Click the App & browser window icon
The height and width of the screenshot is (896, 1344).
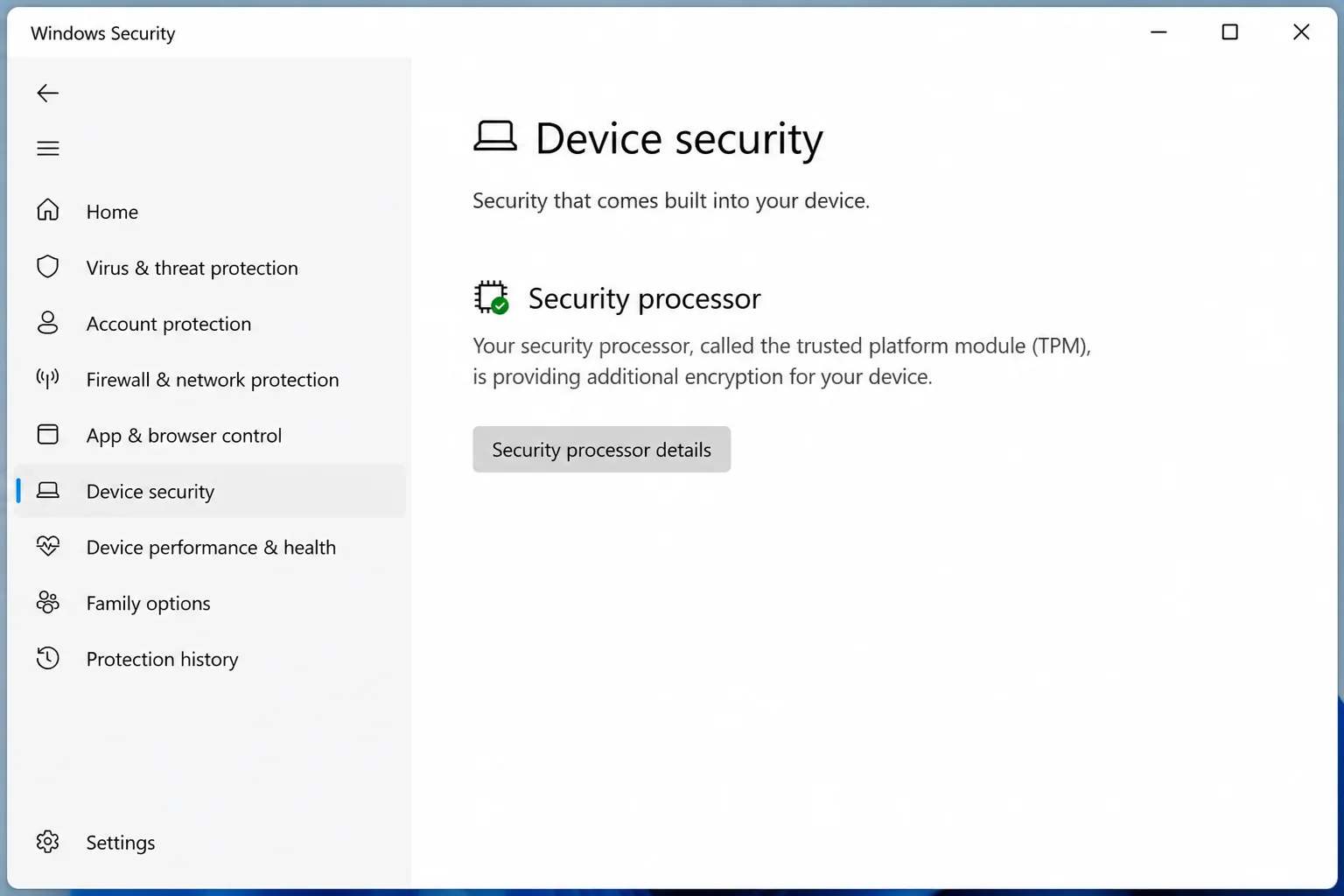click(48, 434)
